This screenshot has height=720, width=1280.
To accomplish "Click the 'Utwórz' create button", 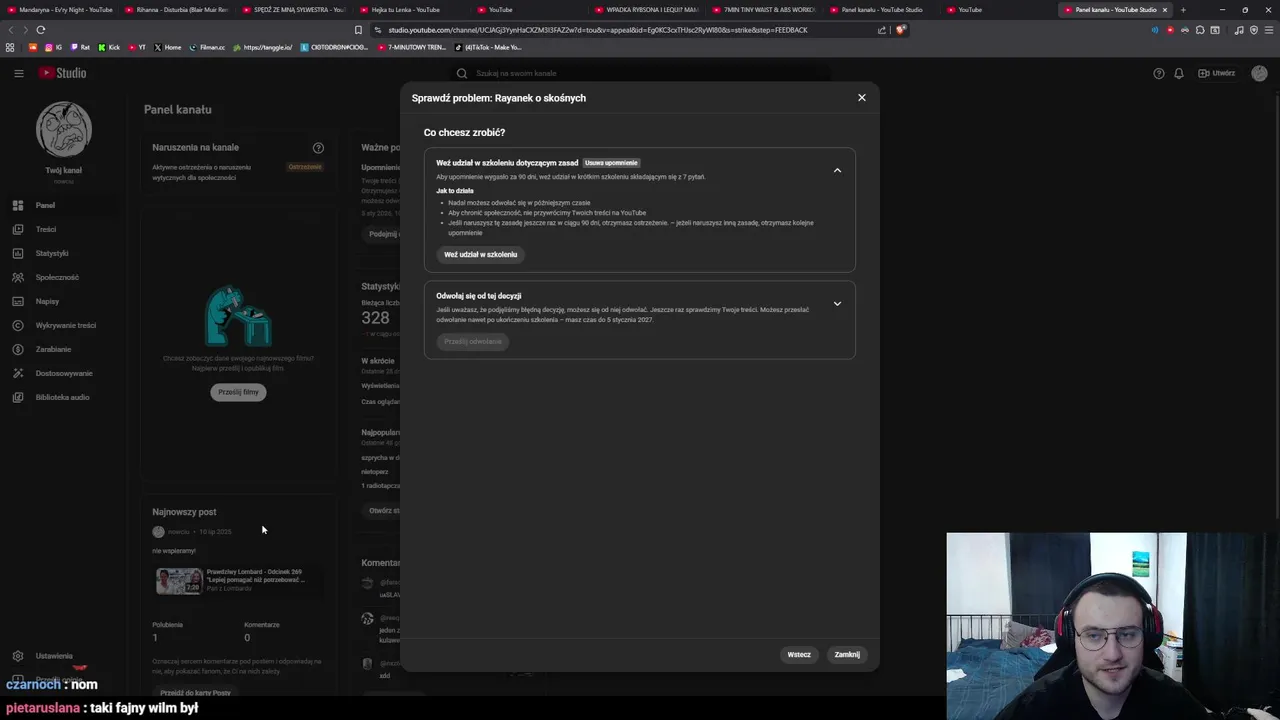I will click(x=1217, y=73).
